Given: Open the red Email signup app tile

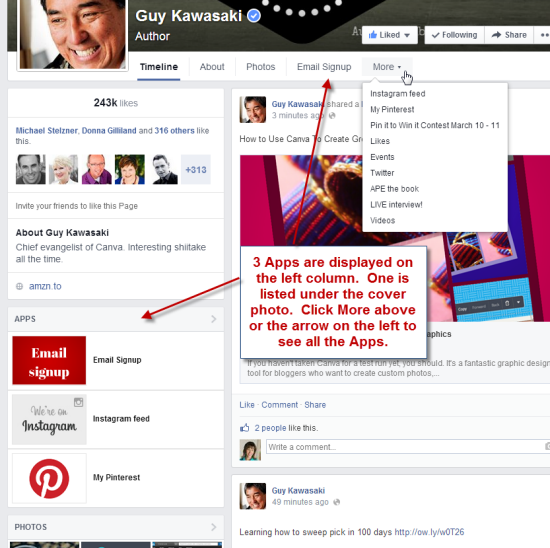Looking at the screenshot, I should 49,360.
